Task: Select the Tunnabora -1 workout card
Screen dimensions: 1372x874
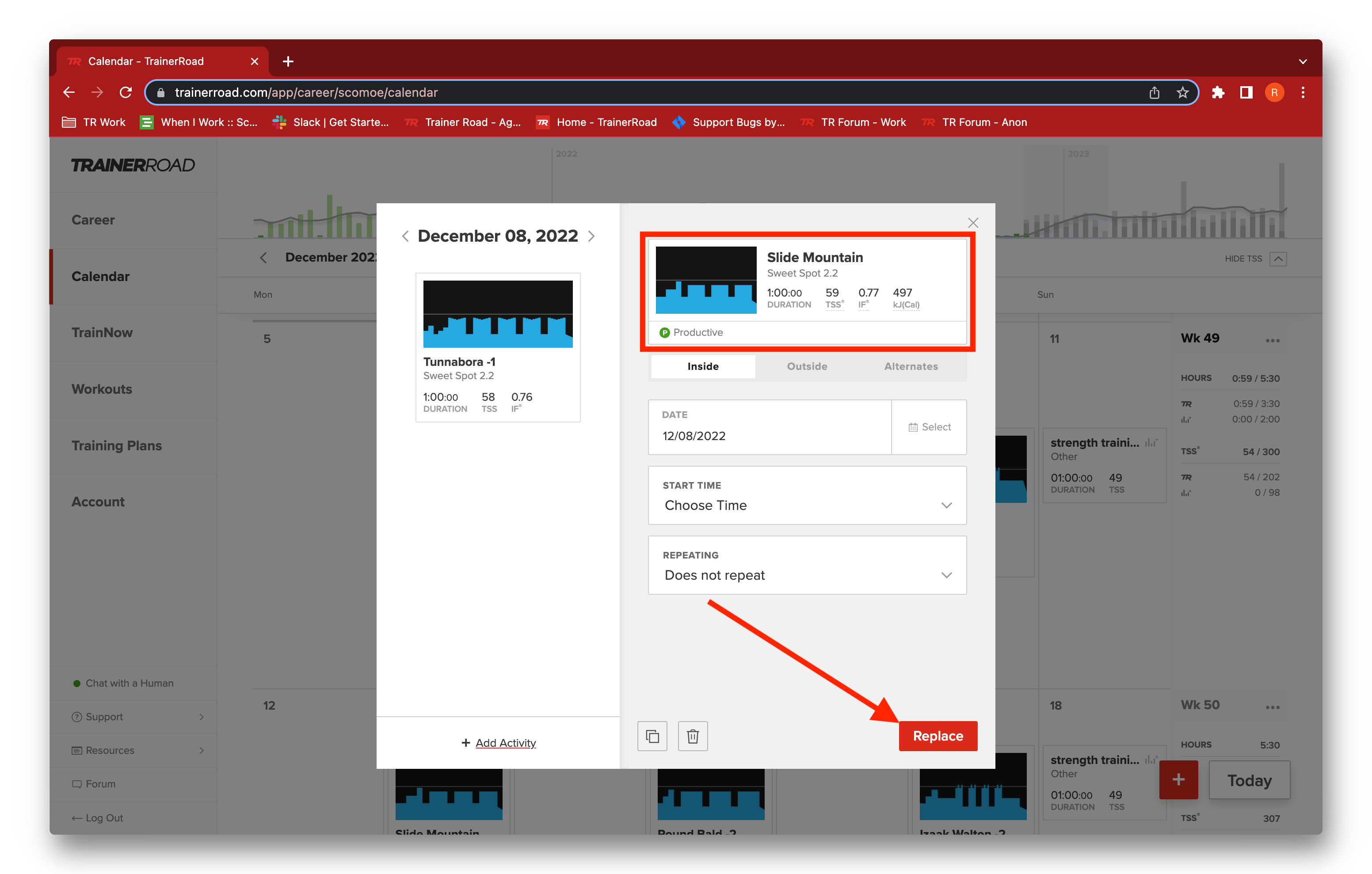Action: pos(498,347)
